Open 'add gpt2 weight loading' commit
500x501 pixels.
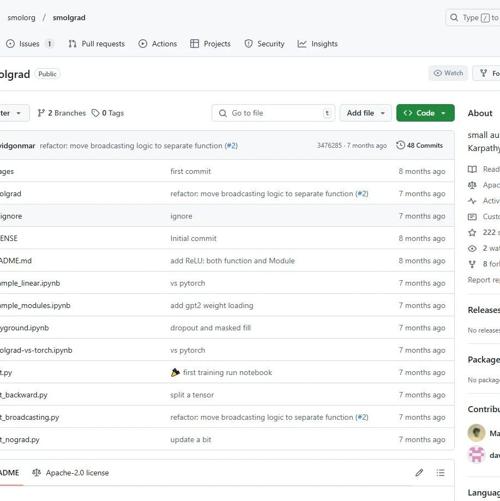point(212,305)
